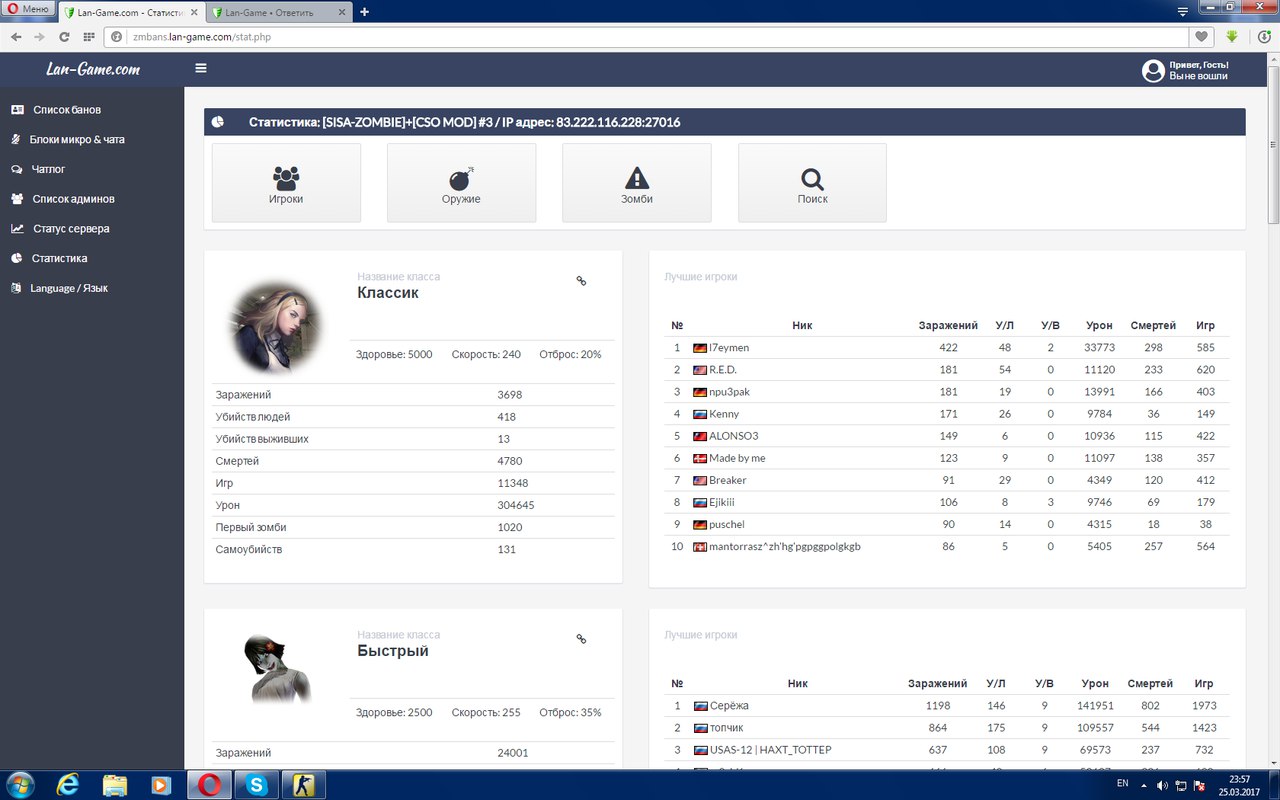Open the Игроки (Players) statistics button
Viewport: 1280px width, 800px height.
(286, 183)
